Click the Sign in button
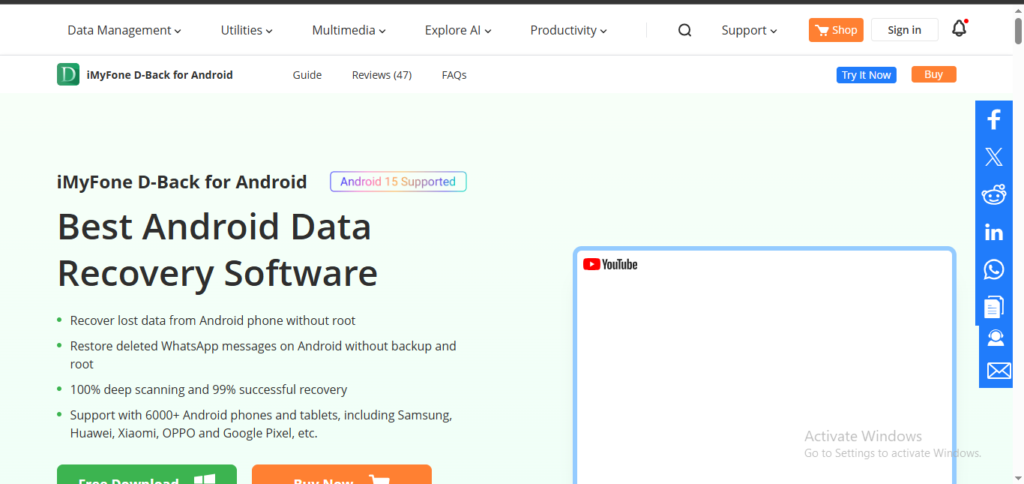 coord(904,30)
